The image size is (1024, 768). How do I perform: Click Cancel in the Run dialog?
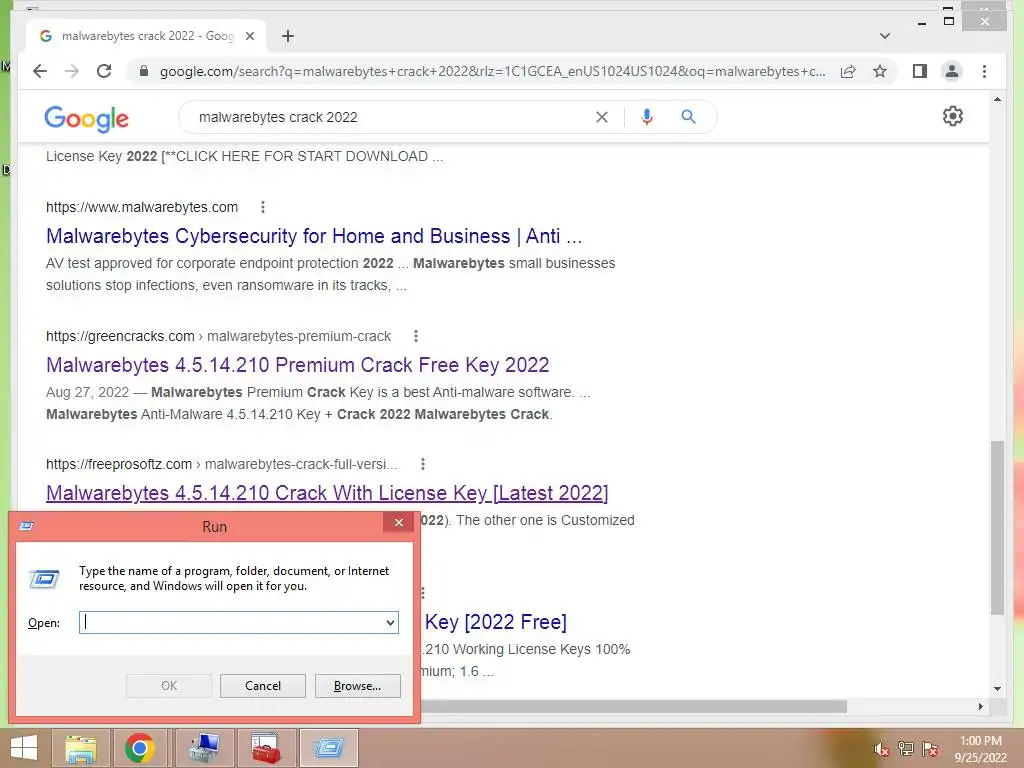coord(263,686)
